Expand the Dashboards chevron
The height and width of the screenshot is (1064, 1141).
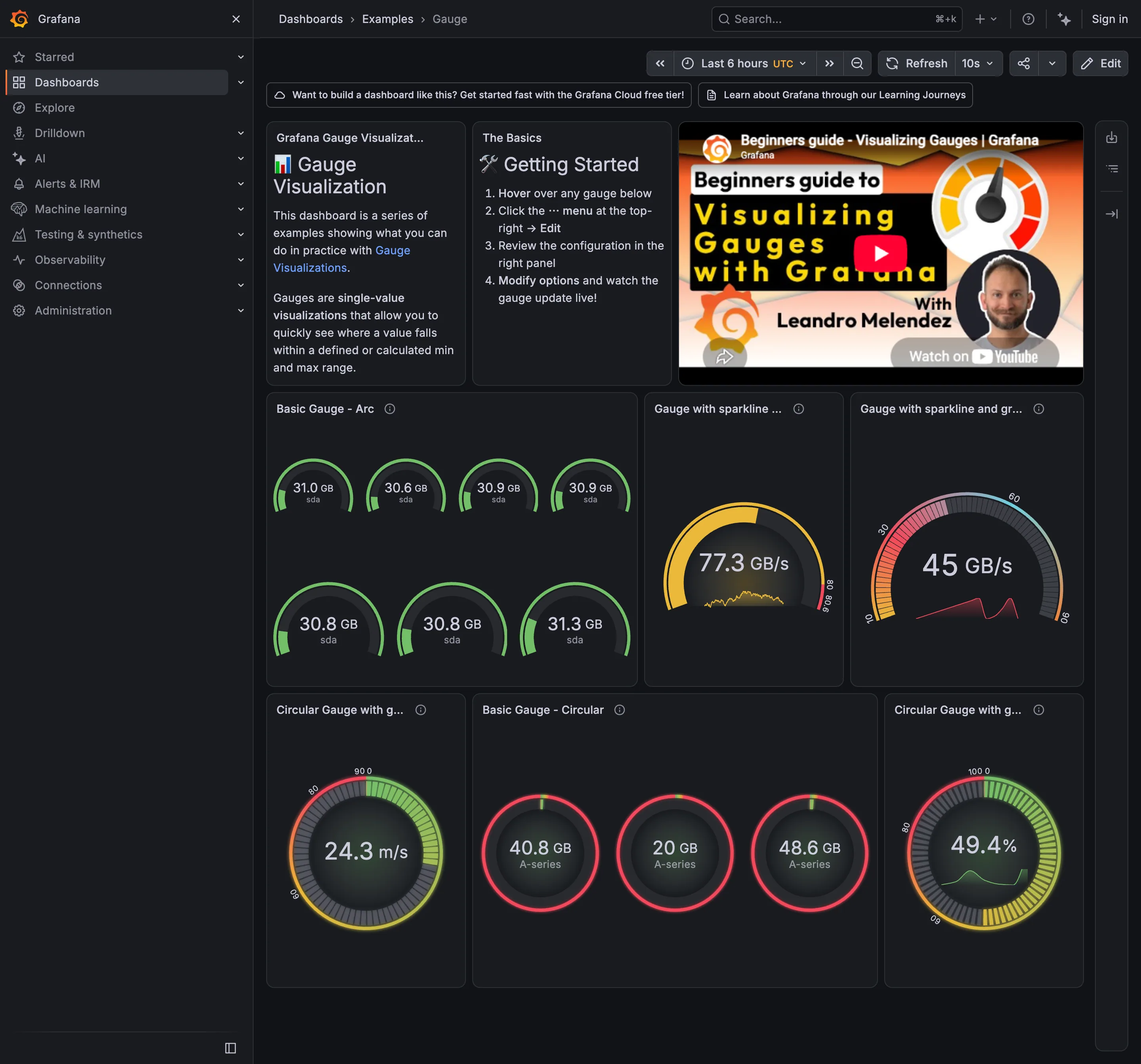tap(241, 82)
